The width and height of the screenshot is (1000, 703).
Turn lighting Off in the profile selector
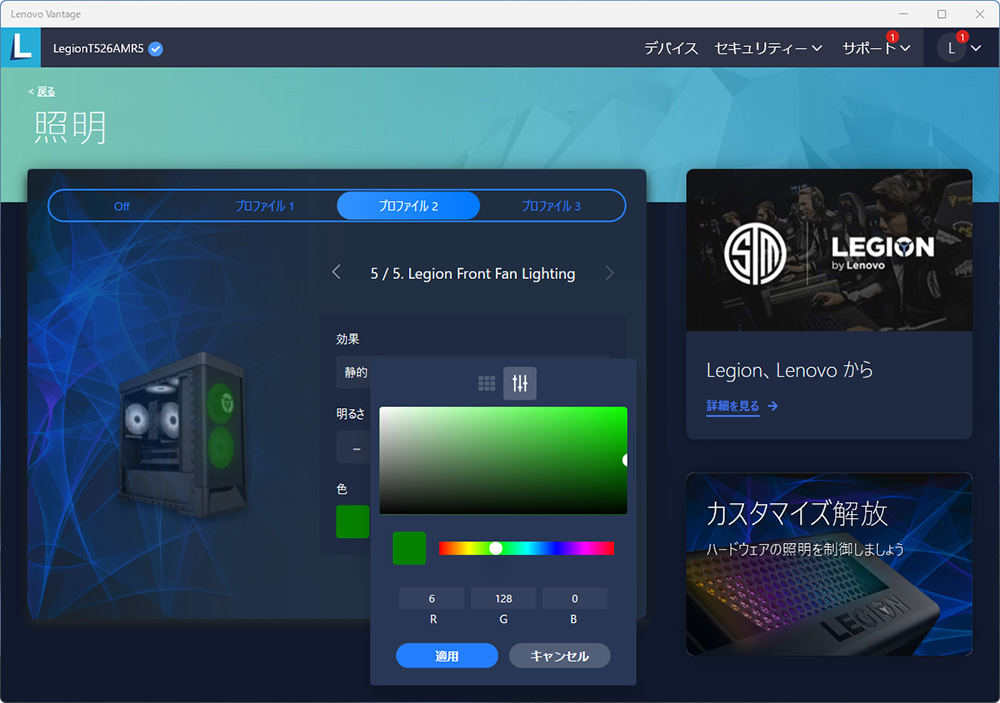[121, 206]
